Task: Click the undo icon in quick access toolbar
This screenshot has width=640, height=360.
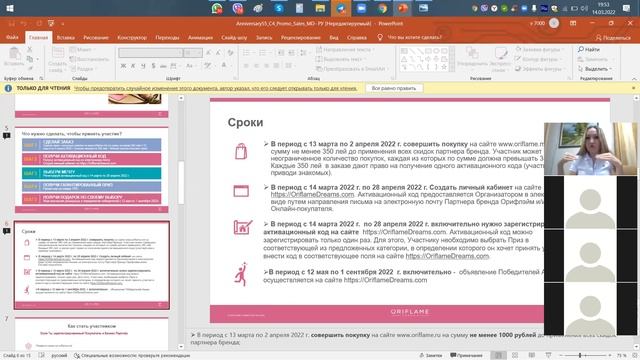Action: click(24, 24)
